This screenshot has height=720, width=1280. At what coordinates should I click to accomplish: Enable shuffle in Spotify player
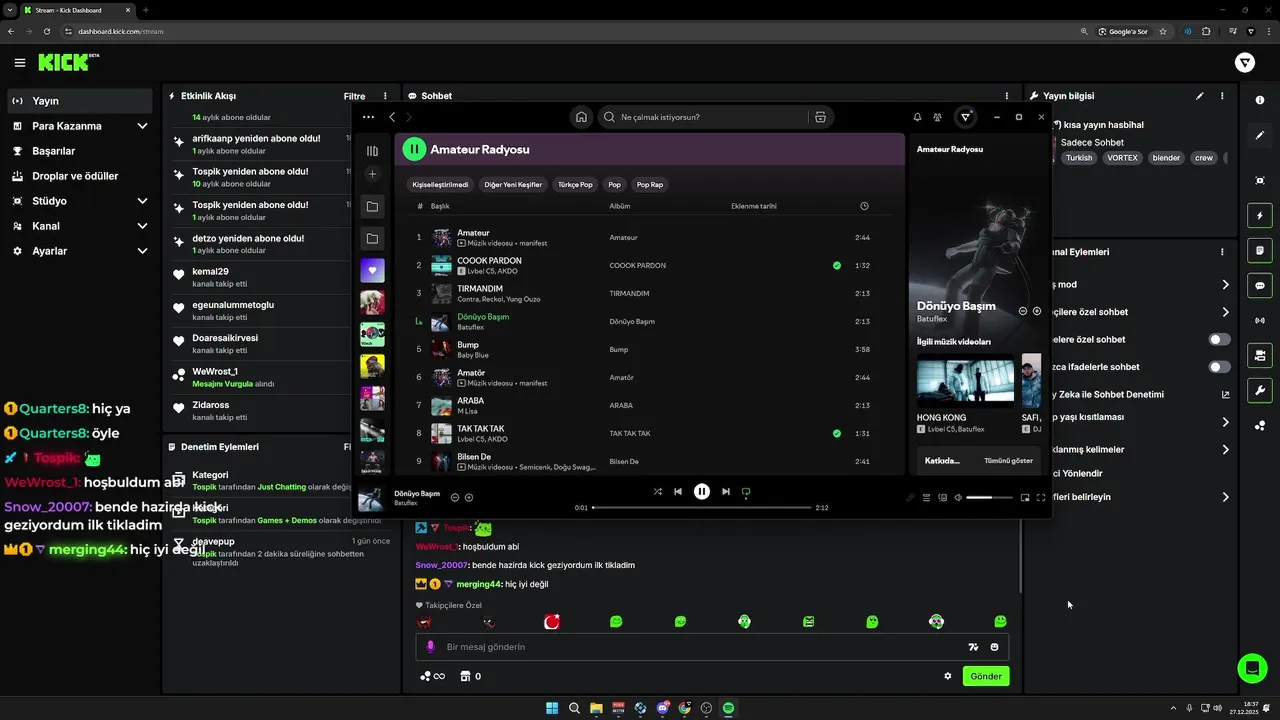657,491
